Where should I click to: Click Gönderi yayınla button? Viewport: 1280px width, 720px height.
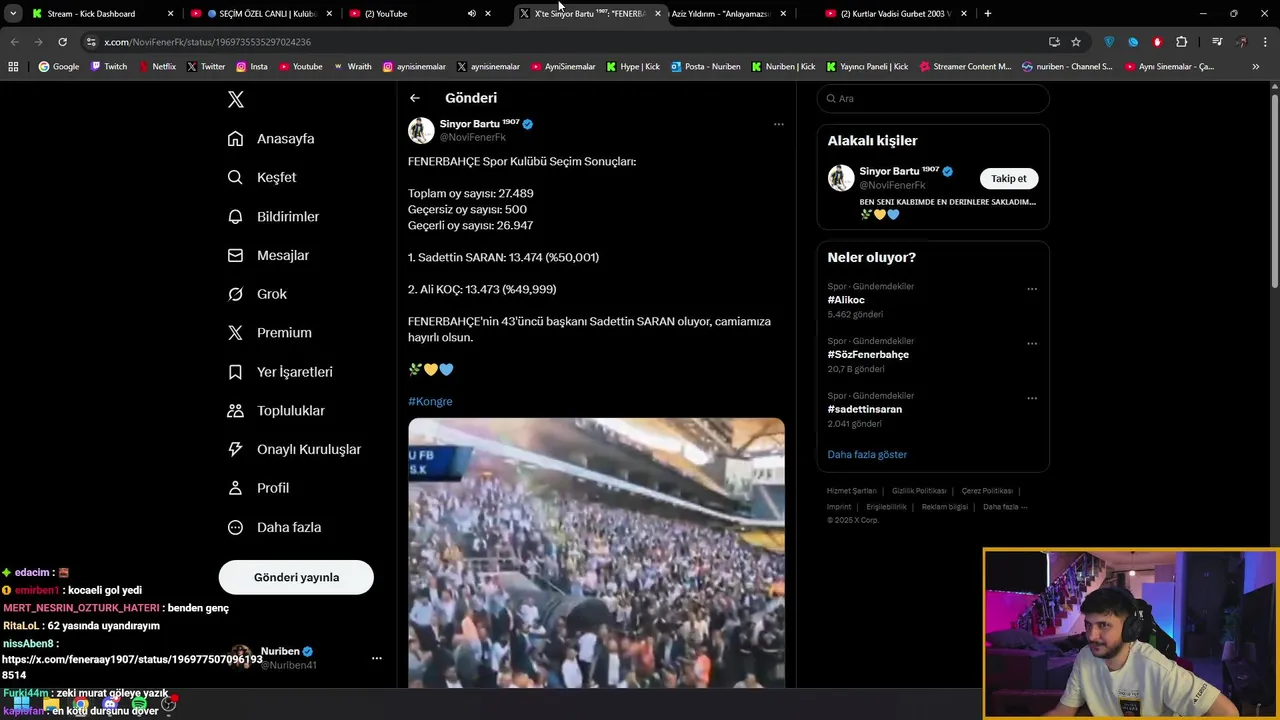[296, 577]
